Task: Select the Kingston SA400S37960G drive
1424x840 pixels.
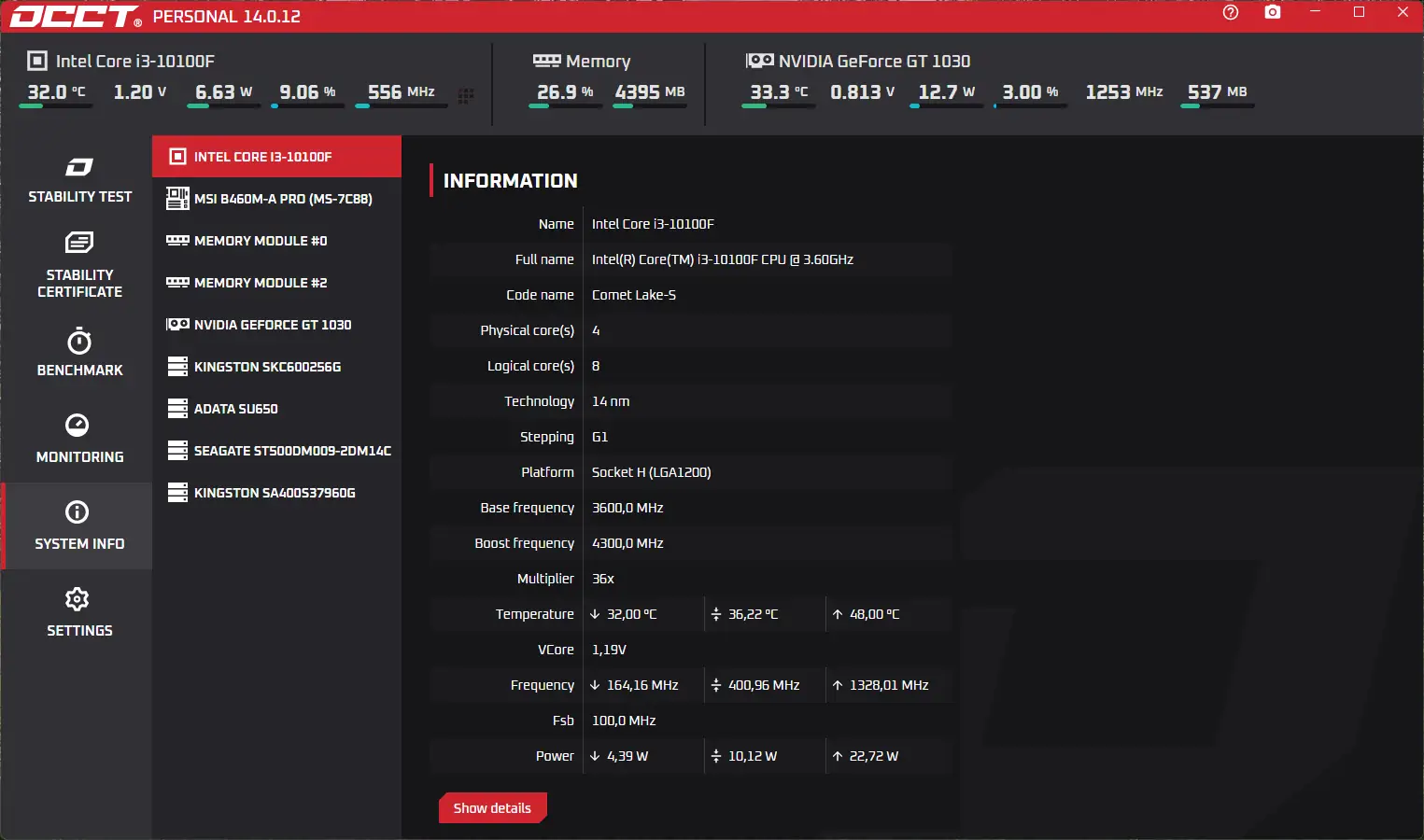Action: tap(276, 493)
